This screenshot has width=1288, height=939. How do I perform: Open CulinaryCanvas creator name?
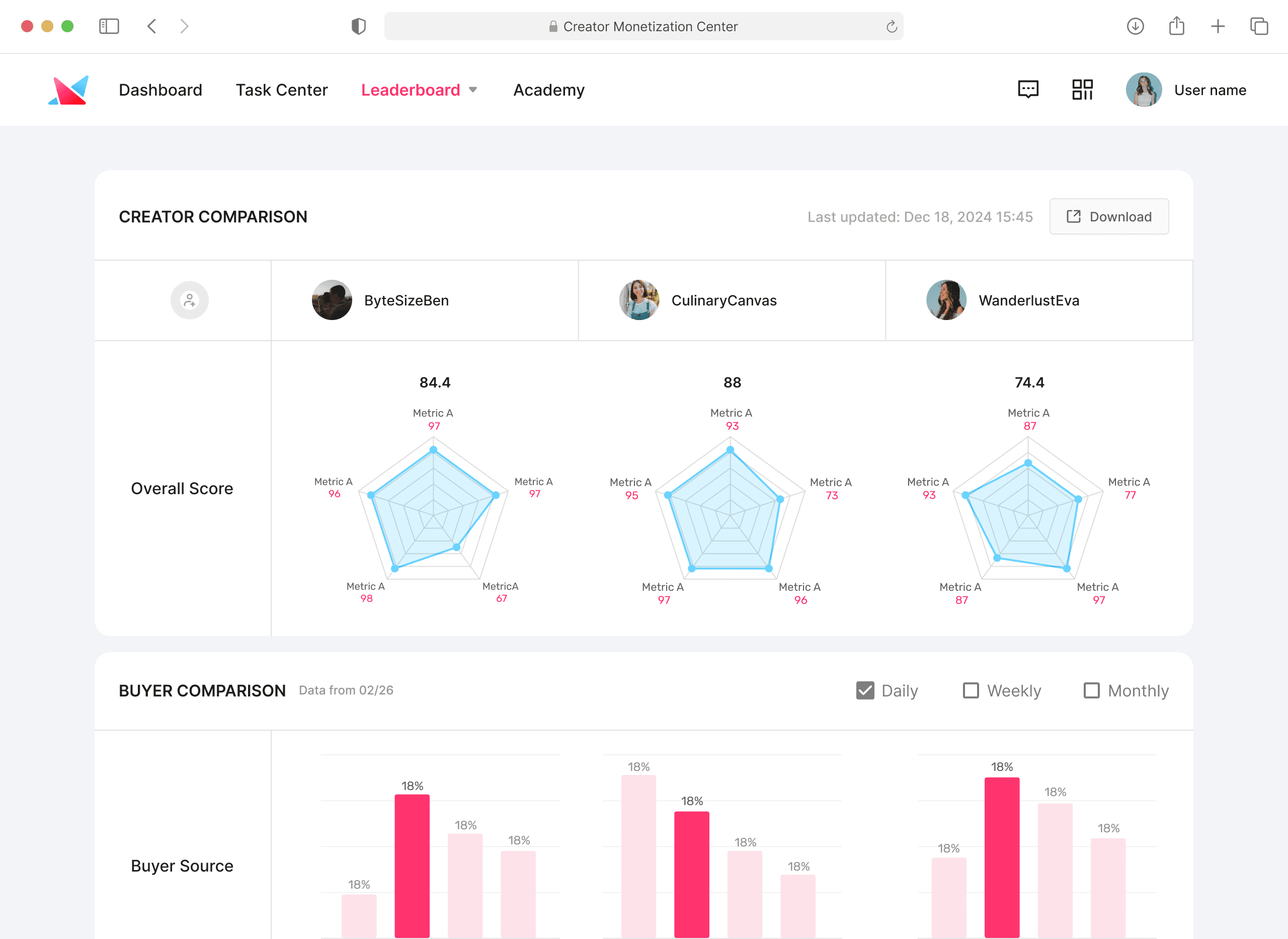point(724,300)
